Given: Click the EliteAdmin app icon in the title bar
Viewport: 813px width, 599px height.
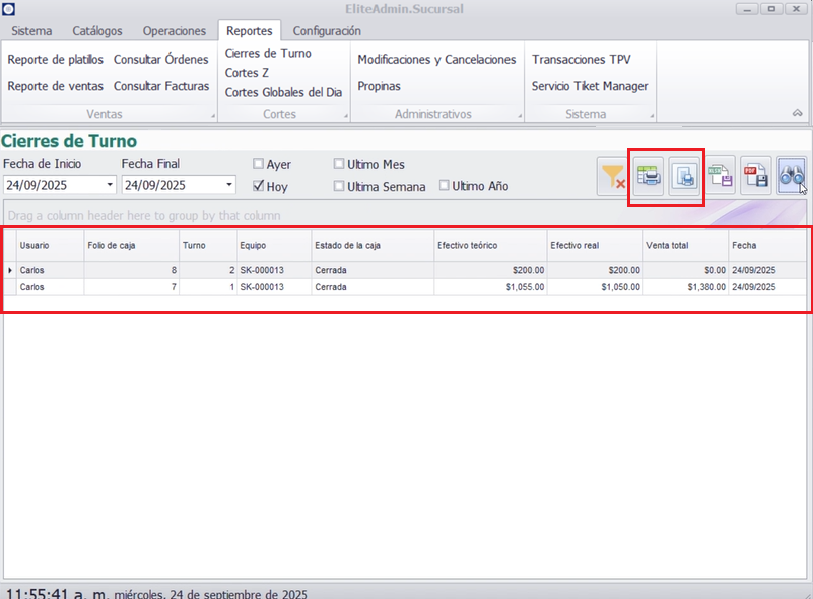Looking at the screenshot, I should click(9, 9).
